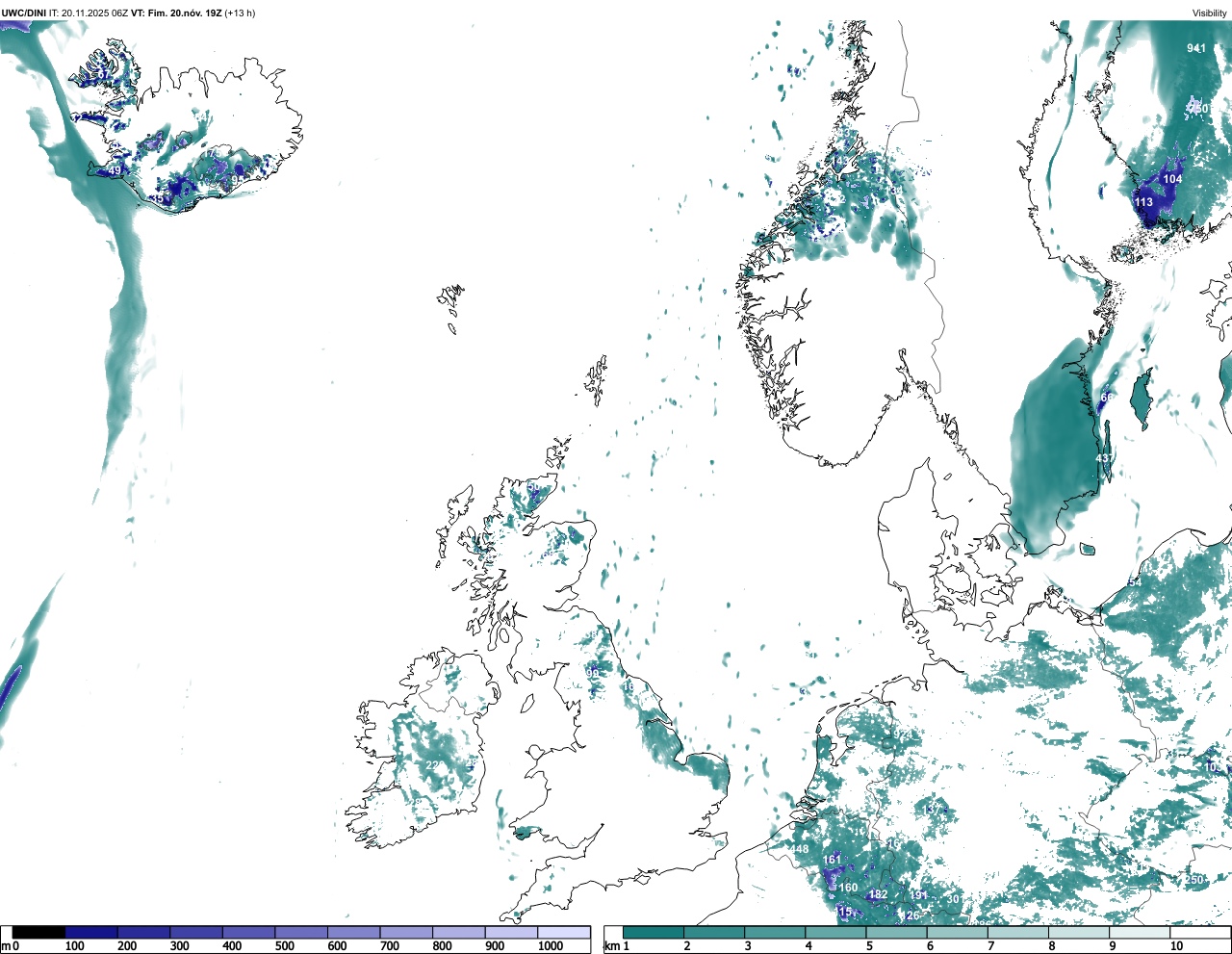Screen dimensions: 1232x954
Task: Pick the 300–400 m legend swatch
Action: 196,932
